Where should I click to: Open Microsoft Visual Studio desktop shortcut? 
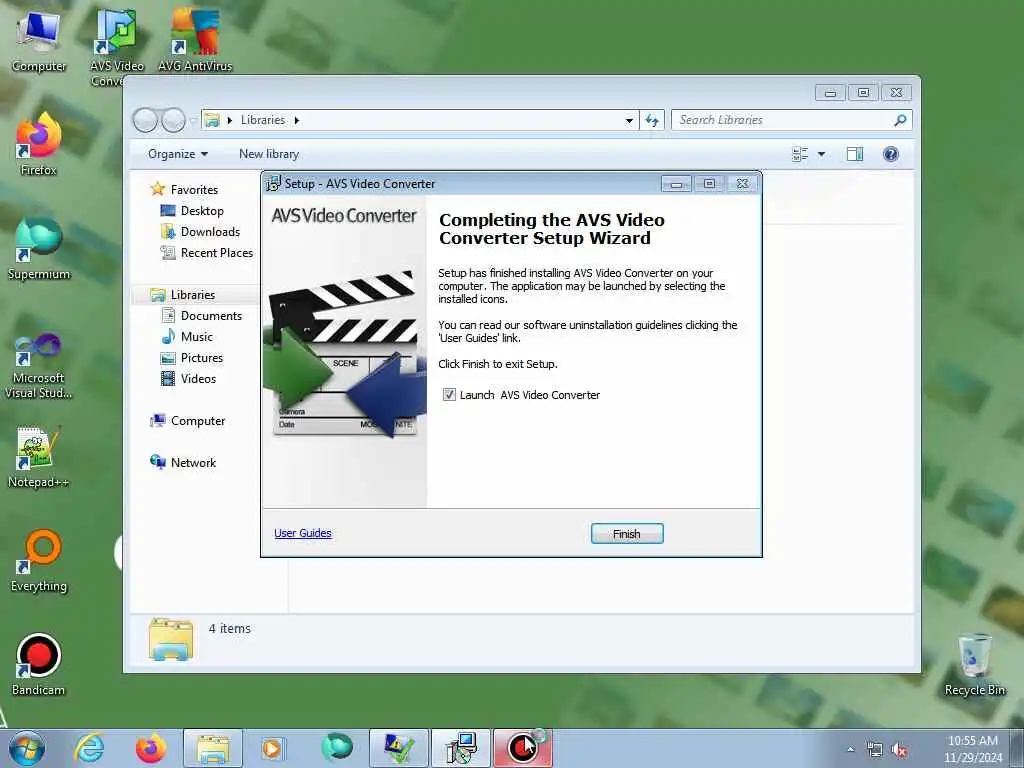pos(39,366)
